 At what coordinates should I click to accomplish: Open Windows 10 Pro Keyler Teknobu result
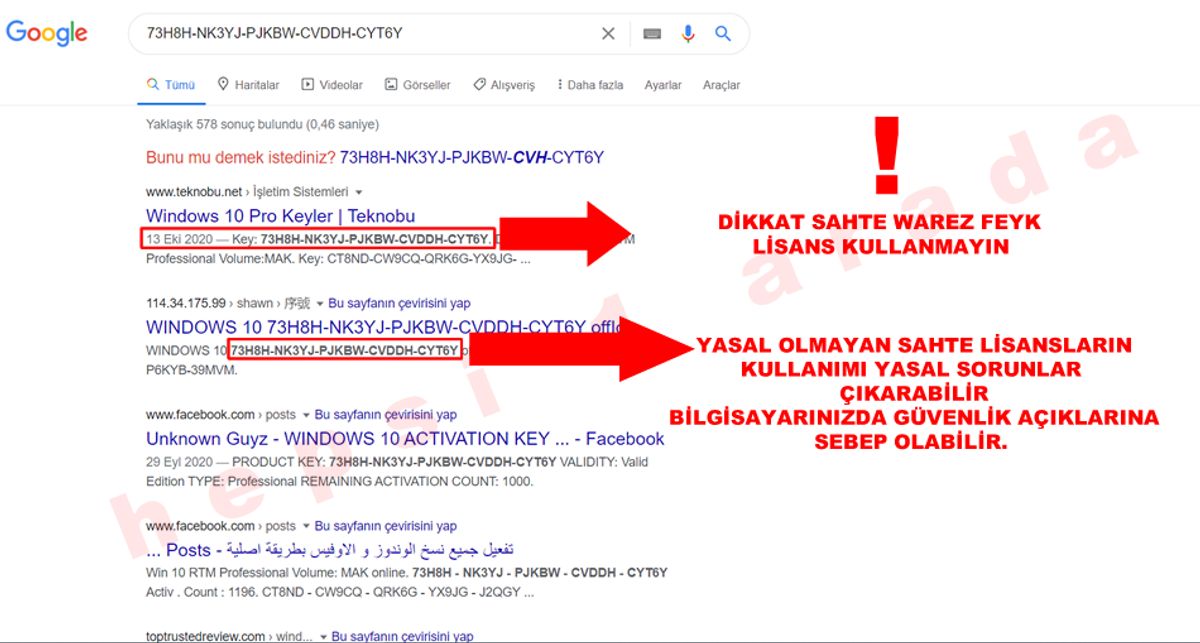(x=280, y=216)
